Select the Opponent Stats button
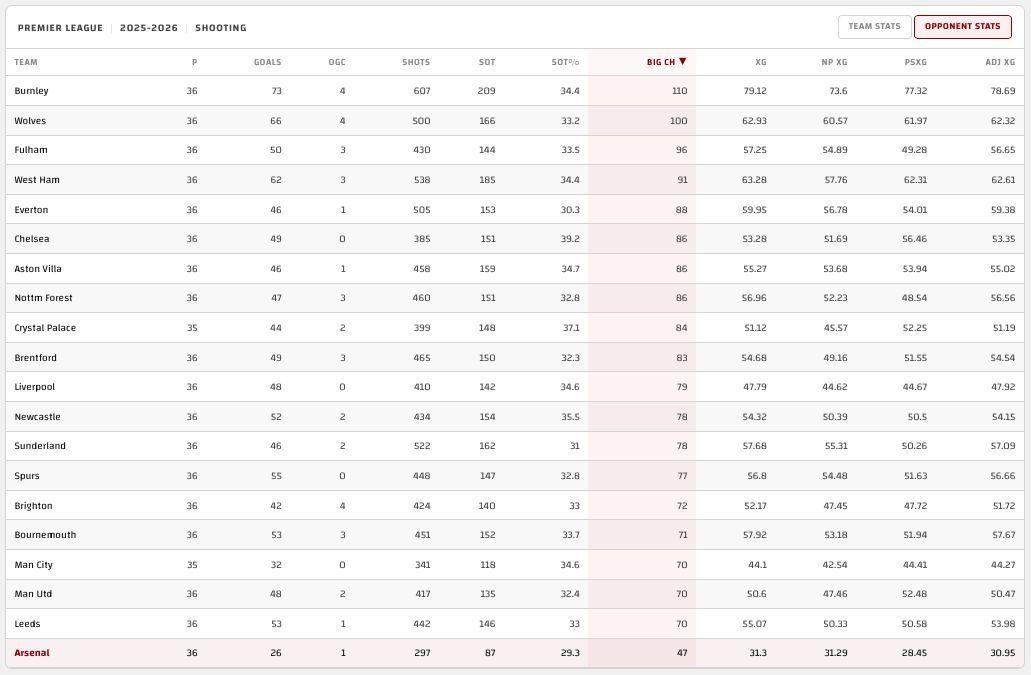The image size is (1031, 675). (963, 27)
